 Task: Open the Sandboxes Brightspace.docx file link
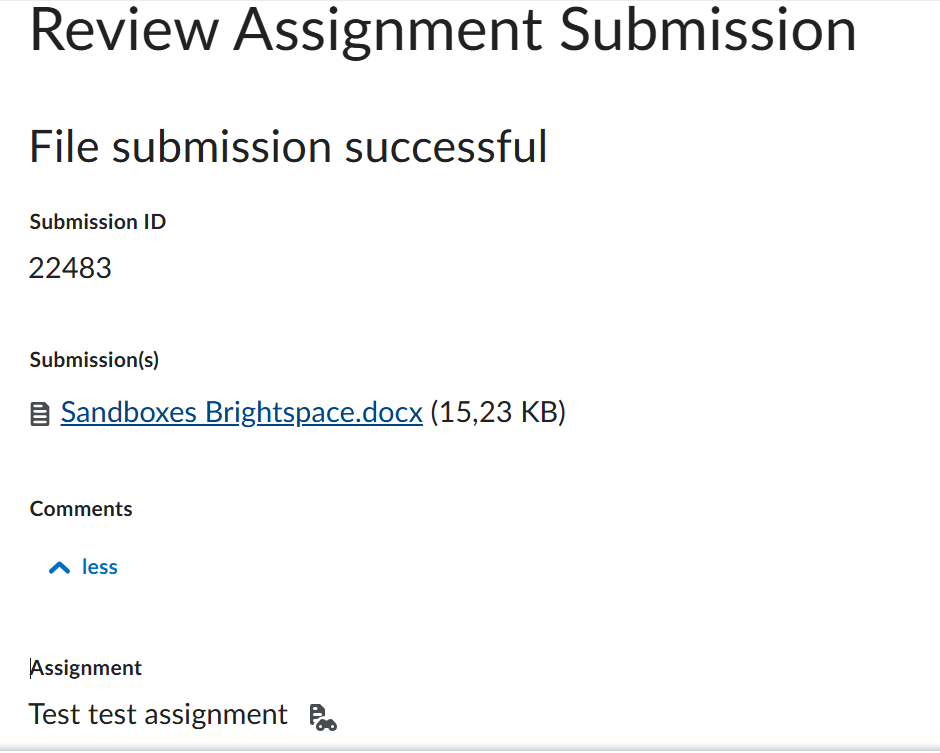[242, 413]
